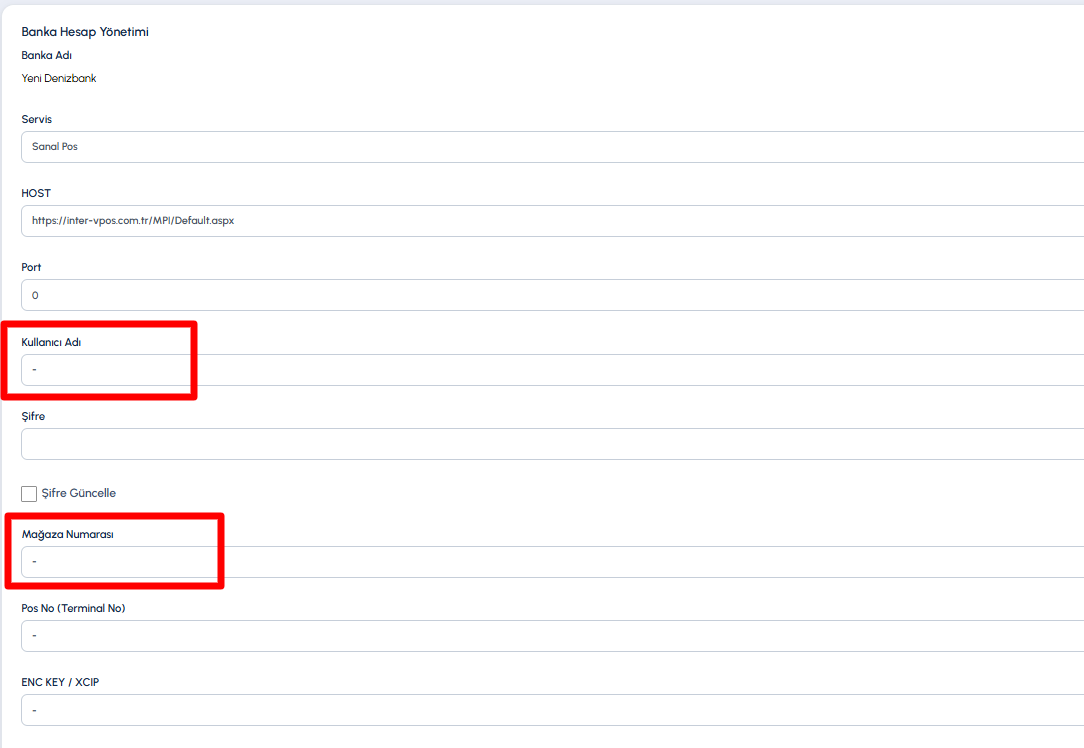This screenshot has height=748, width=1084.
Task: Click the Pos No (Terminal No) label
Action: 73,608
